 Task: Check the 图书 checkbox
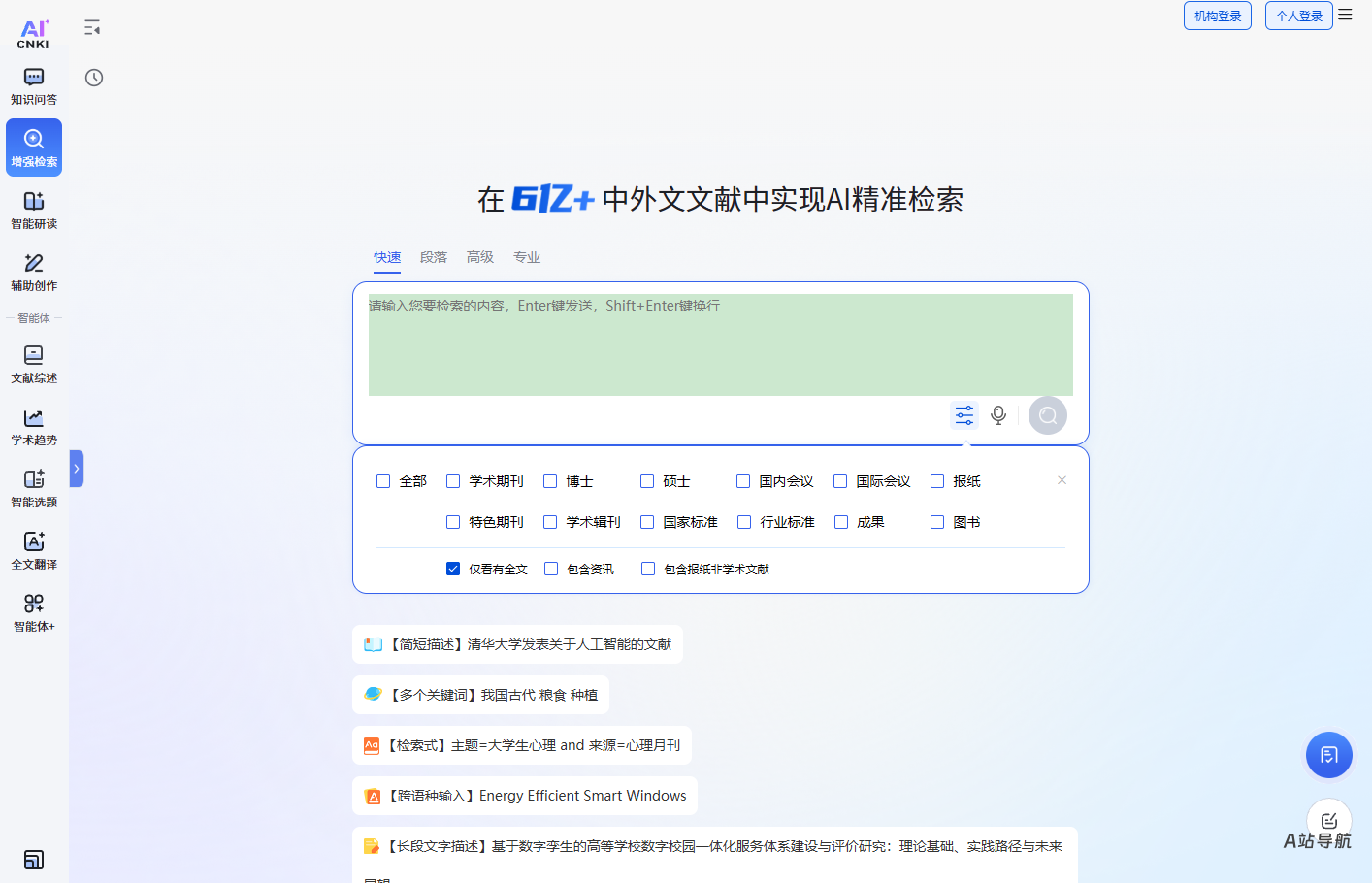point(937,522)
